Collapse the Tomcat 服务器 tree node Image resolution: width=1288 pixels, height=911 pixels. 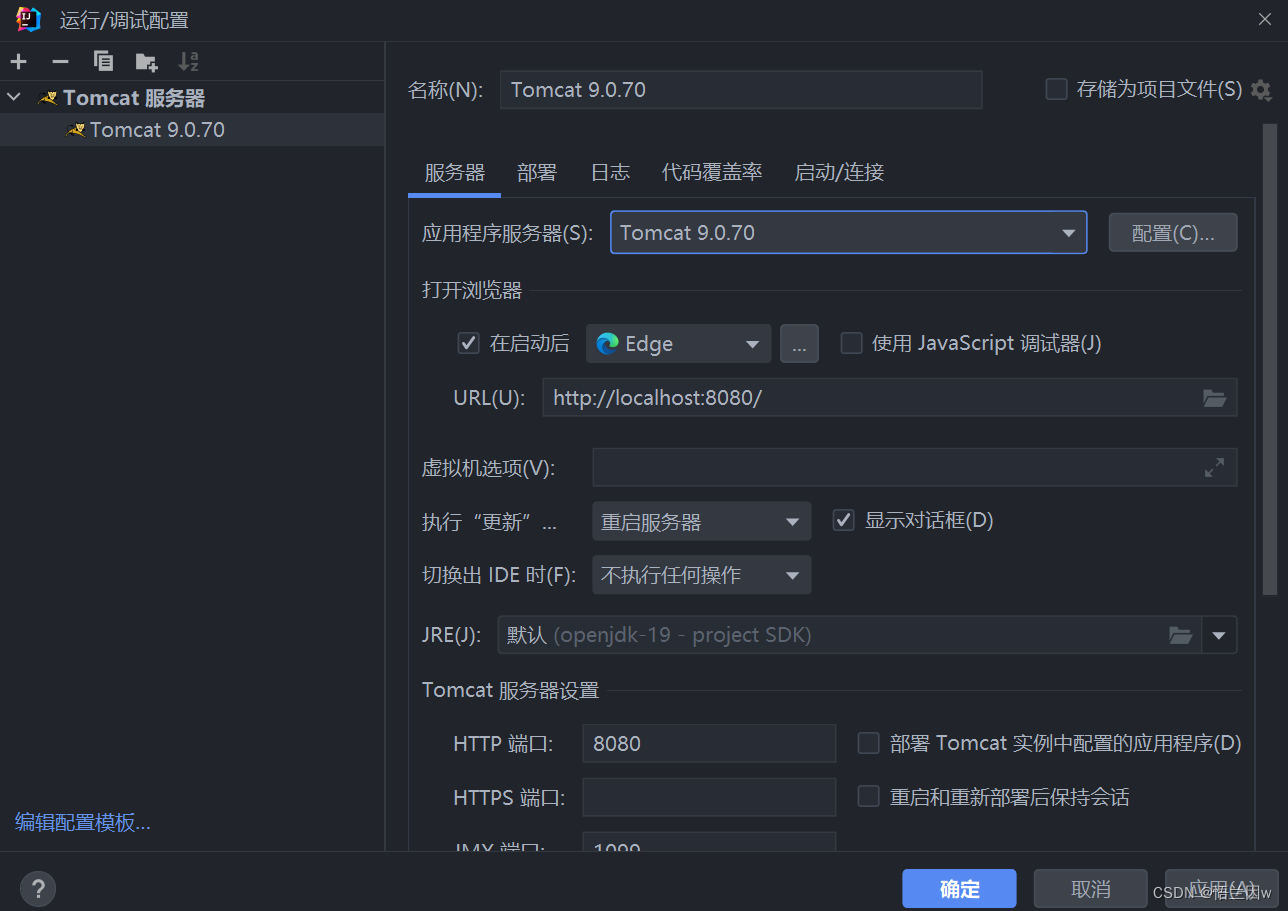tap(13, 98)
